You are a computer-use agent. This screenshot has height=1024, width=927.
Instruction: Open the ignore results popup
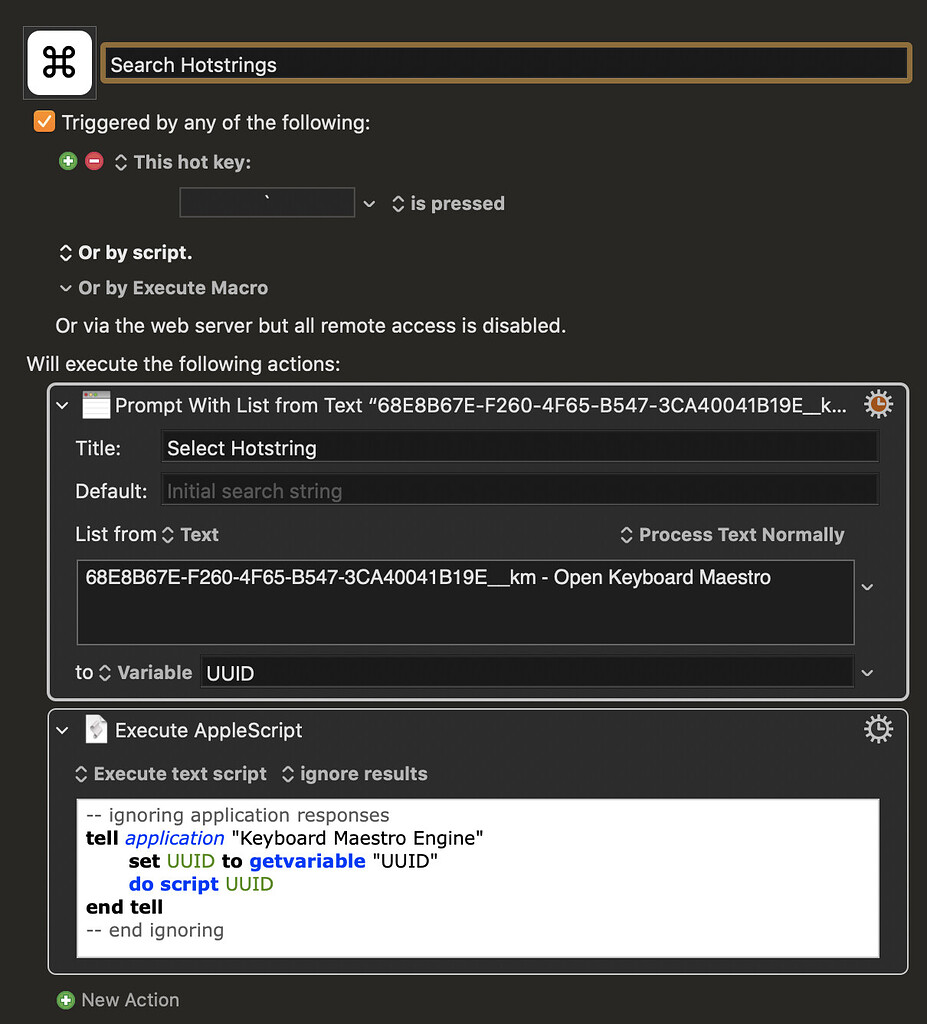point(355,774)
